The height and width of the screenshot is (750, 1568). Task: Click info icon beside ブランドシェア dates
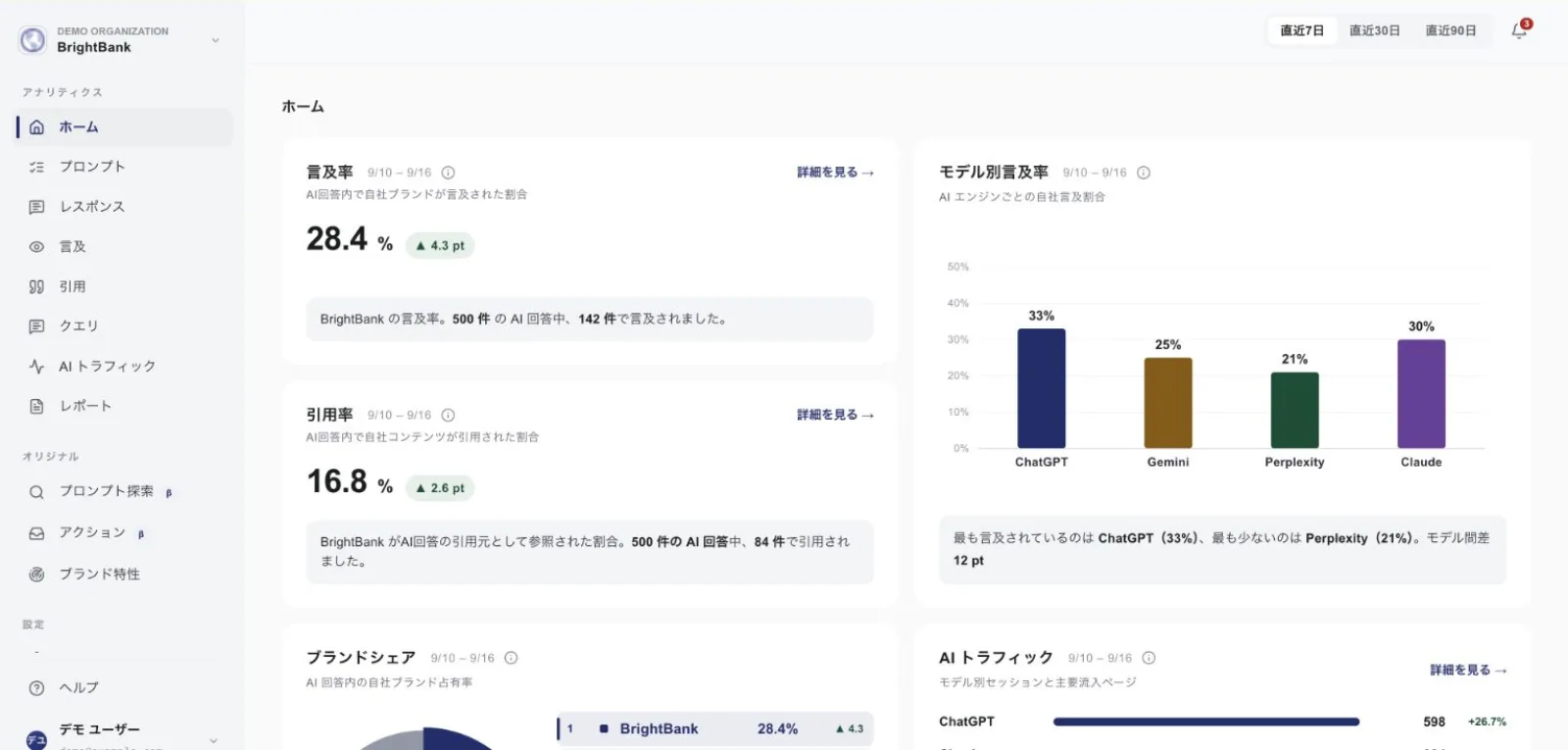click(511, 658)
